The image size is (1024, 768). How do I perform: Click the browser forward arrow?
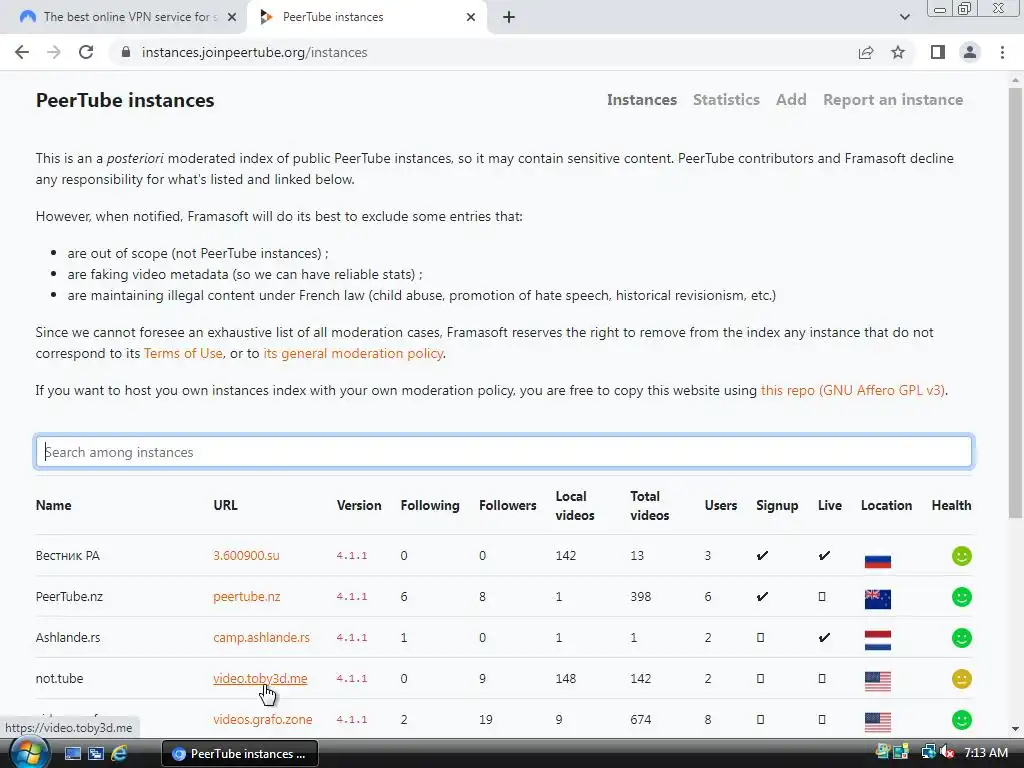point(54,52)
